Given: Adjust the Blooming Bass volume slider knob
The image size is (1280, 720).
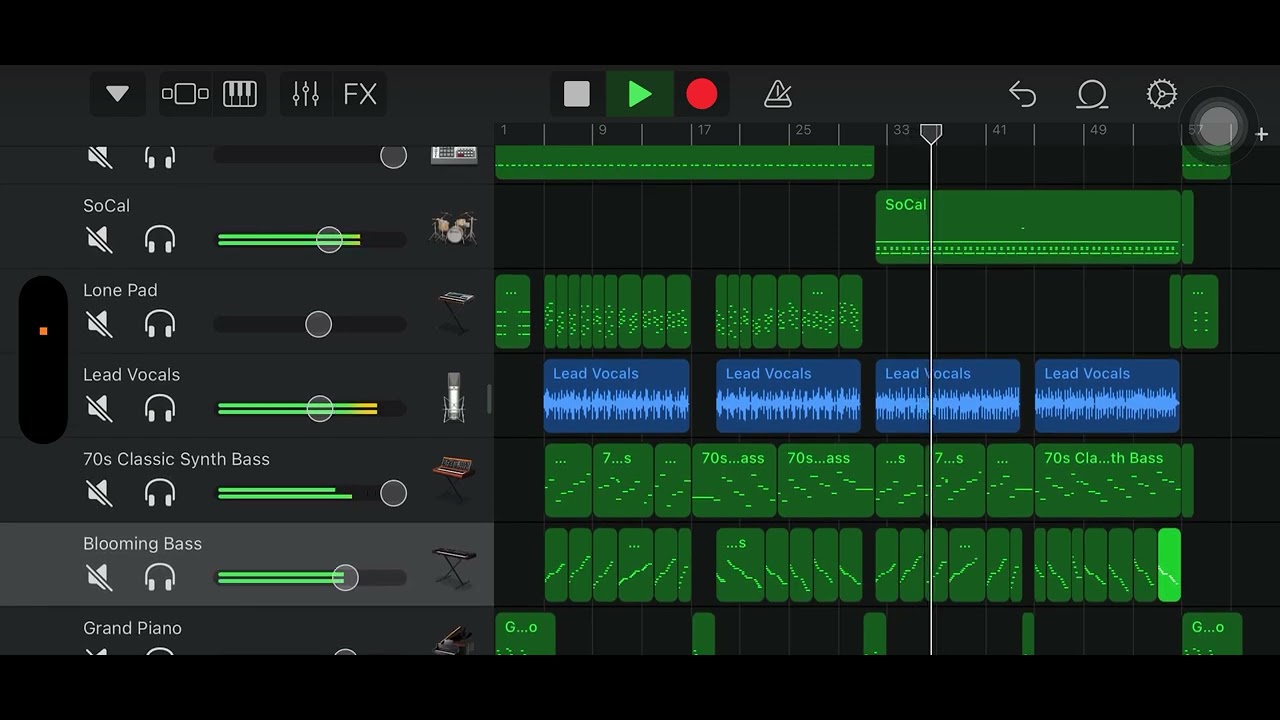Looking at the screenshot, I should [345, 577].
